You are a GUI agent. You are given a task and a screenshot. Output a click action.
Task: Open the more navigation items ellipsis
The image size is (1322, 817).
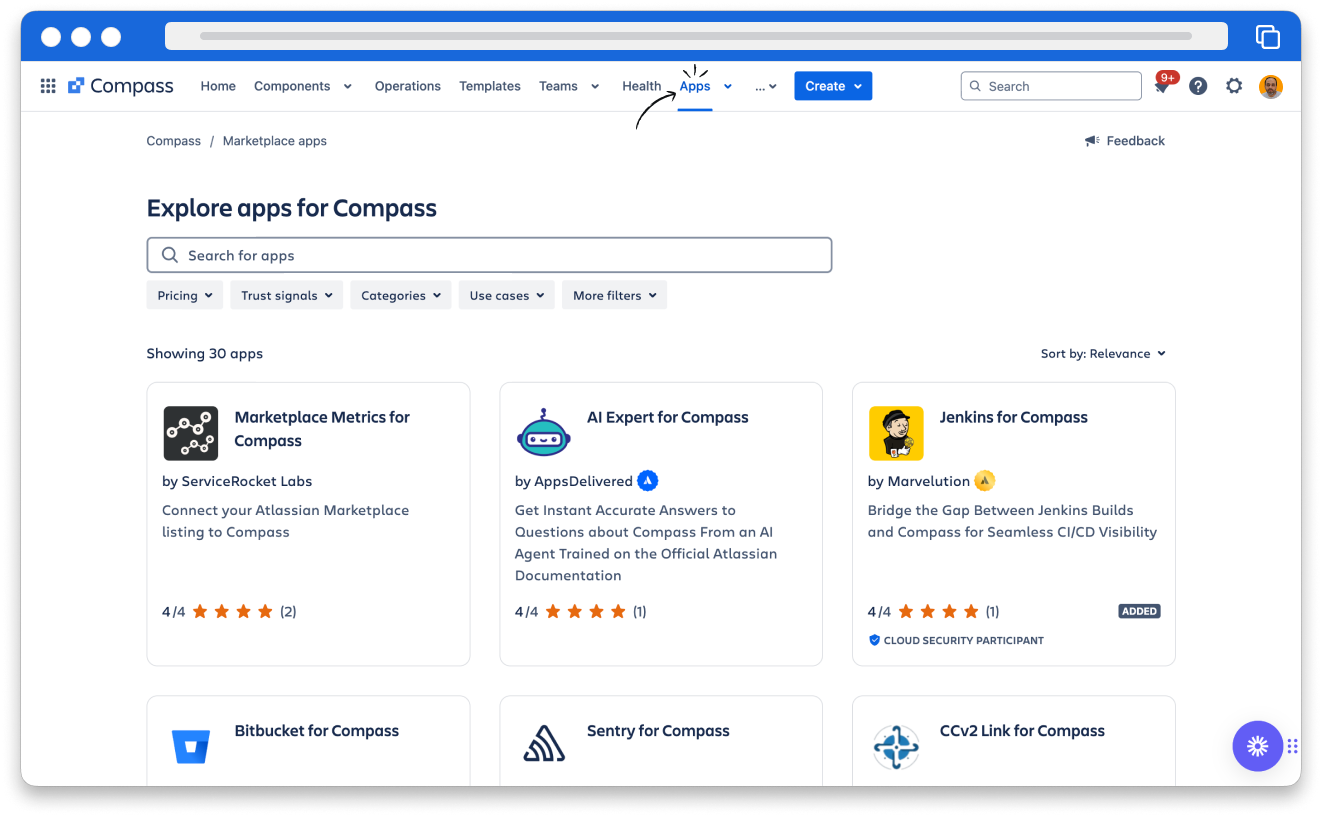click(766, 86)
